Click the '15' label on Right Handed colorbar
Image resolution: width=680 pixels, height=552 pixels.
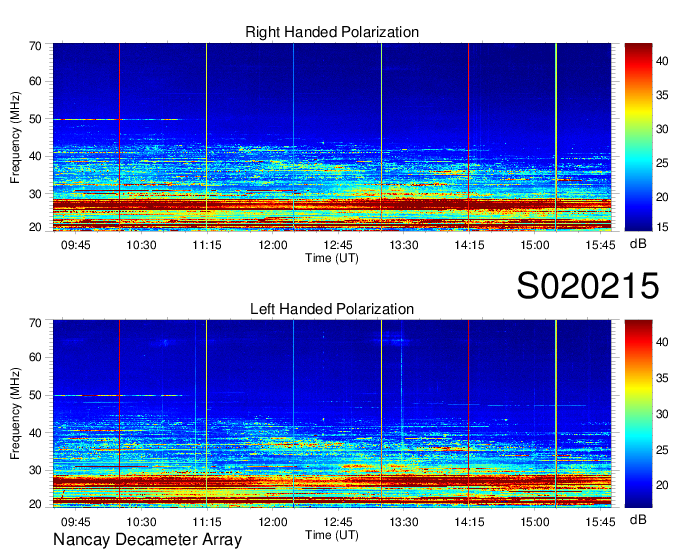(662, 227)
